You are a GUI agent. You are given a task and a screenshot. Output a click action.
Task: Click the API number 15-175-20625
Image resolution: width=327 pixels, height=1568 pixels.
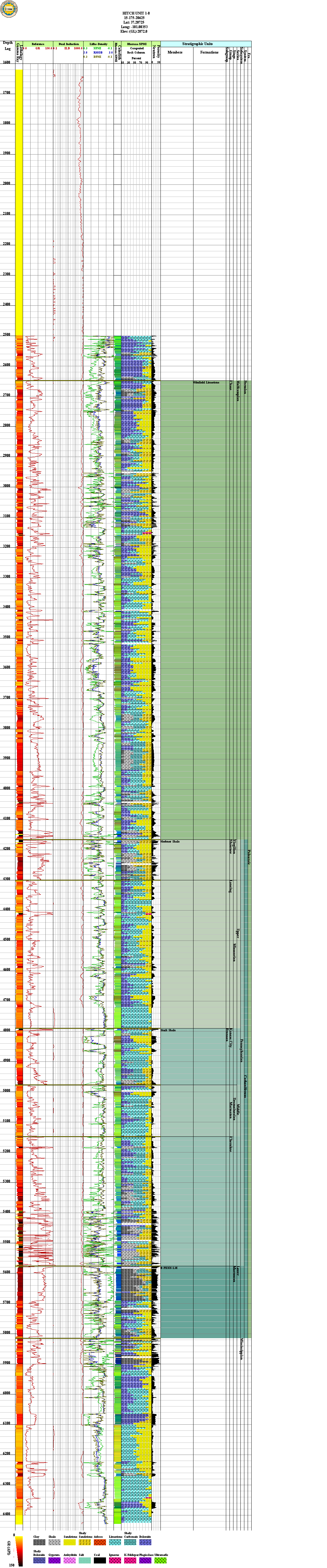click(136, 18)
